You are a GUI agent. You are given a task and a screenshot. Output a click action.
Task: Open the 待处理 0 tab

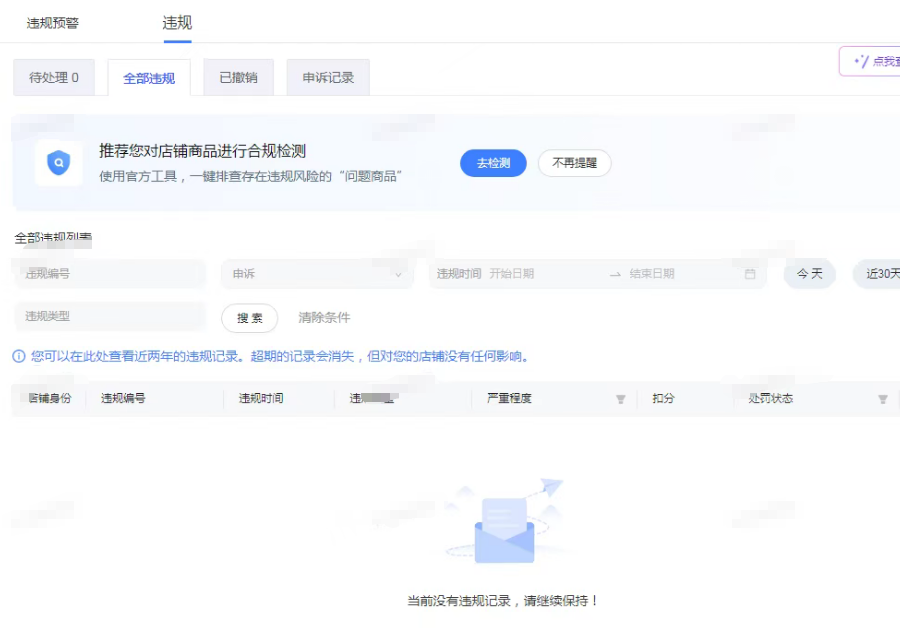click(54, 78)
